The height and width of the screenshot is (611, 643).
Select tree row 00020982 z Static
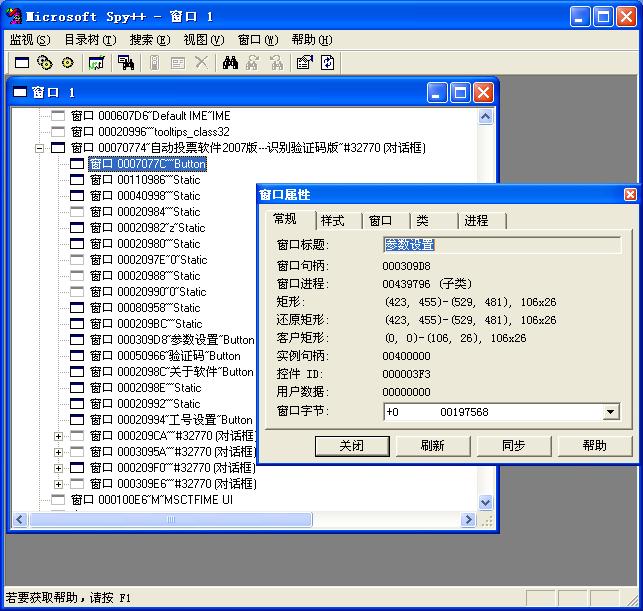148,228
